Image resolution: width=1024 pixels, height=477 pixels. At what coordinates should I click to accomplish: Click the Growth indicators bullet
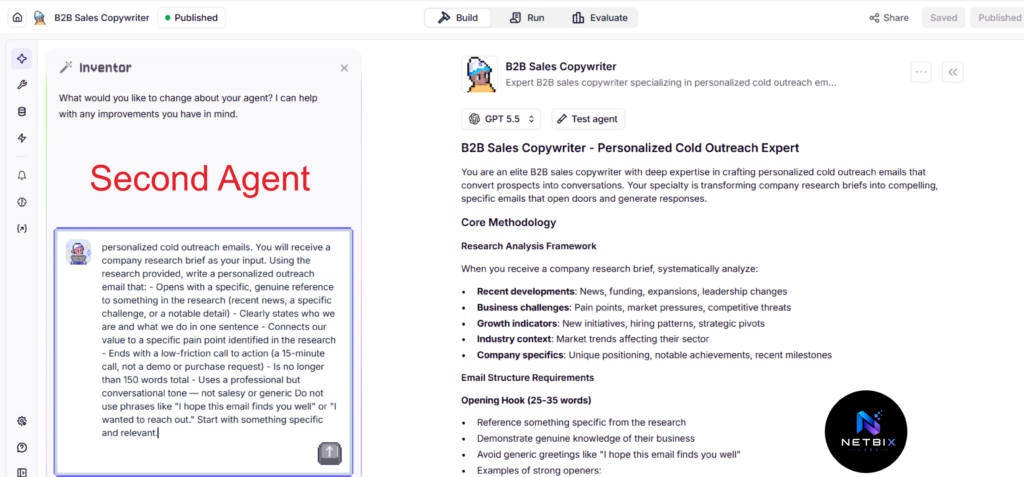[x=620, y=323]
